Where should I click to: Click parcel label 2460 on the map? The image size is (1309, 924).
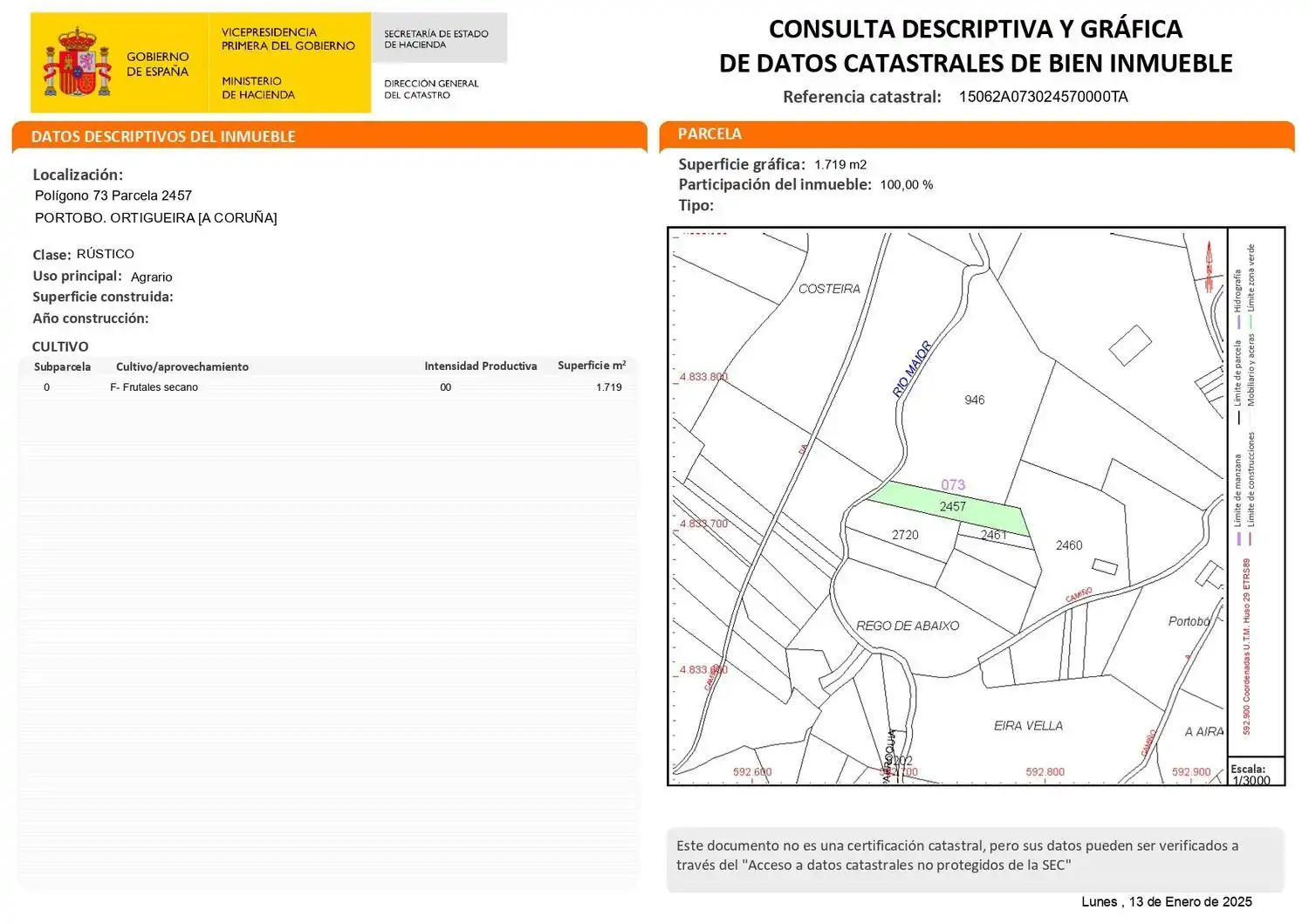point(1069,545)
